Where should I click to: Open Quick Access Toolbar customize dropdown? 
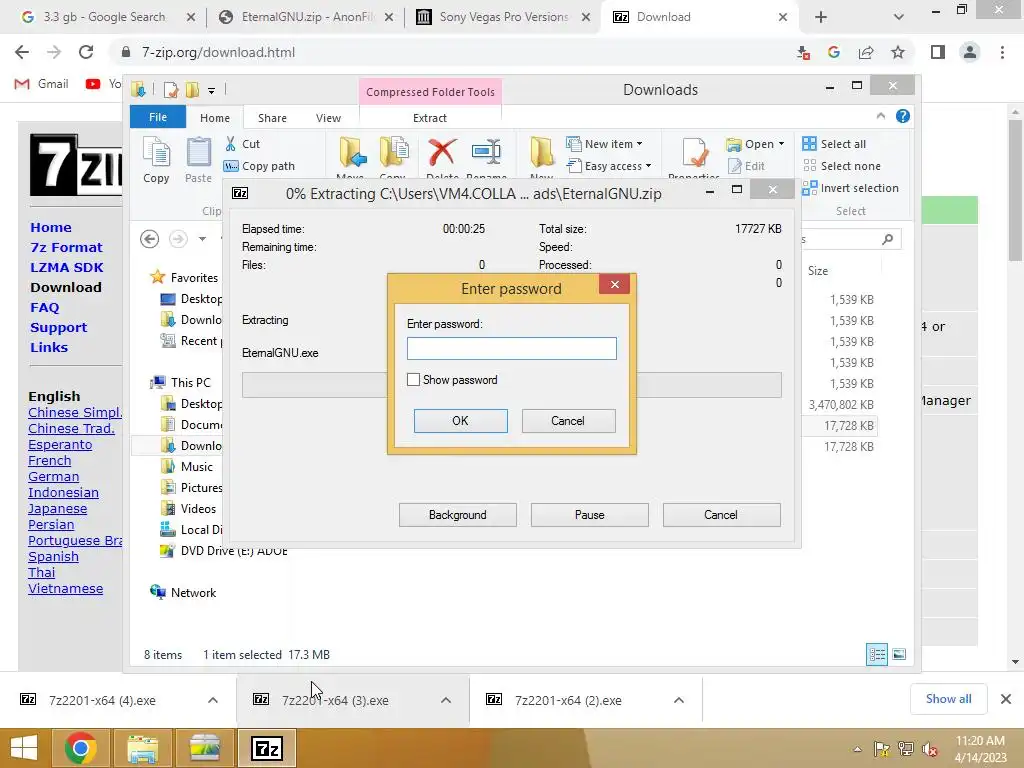[x=212, y=90]
